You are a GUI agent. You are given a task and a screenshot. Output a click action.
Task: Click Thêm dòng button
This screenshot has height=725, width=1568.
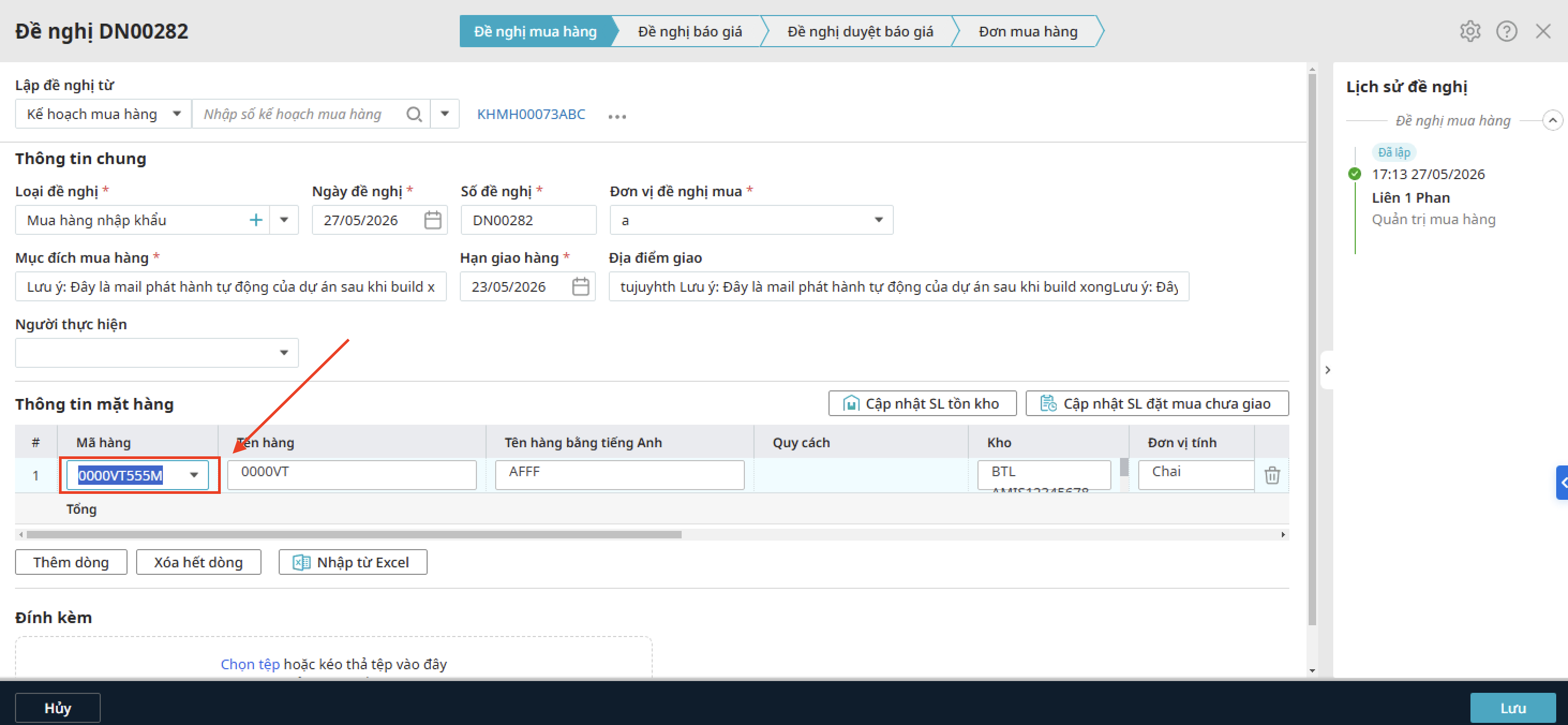(x=71, y=562)
